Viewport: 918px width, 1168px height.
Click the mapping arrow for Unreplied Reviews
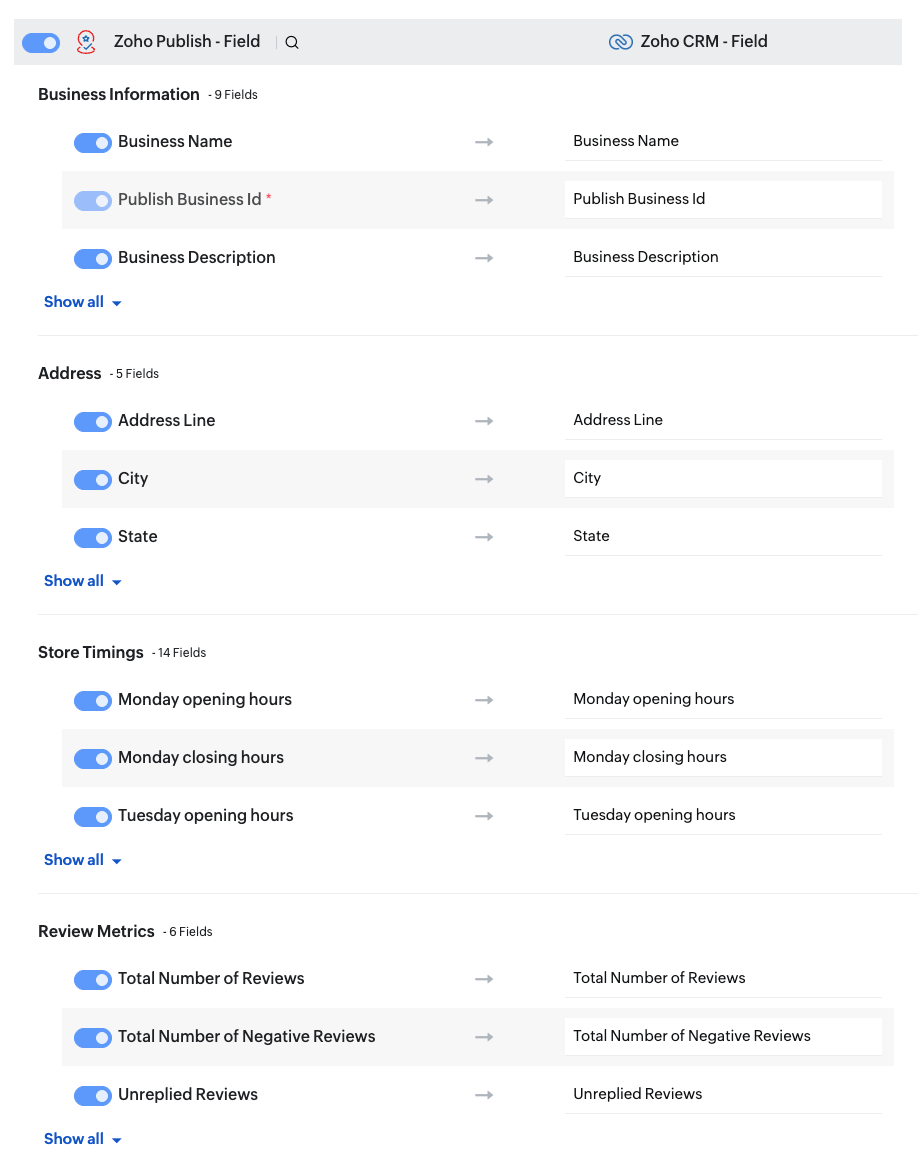tap(484, 1095)
